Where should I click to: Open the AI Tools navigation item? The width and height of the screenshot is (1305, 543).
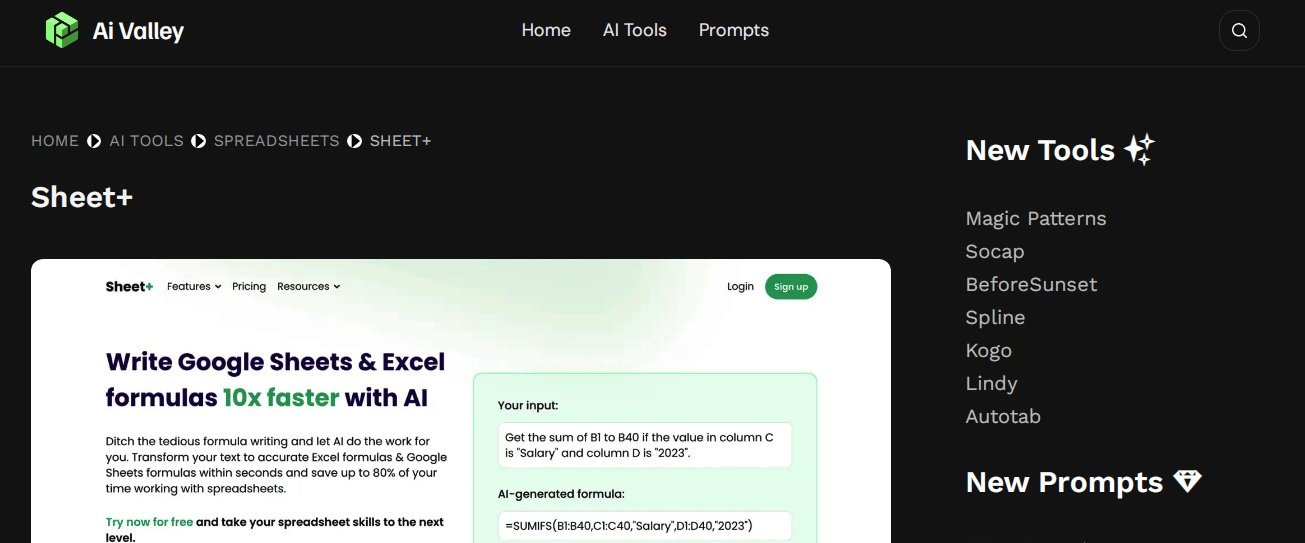tap(635, 30)
